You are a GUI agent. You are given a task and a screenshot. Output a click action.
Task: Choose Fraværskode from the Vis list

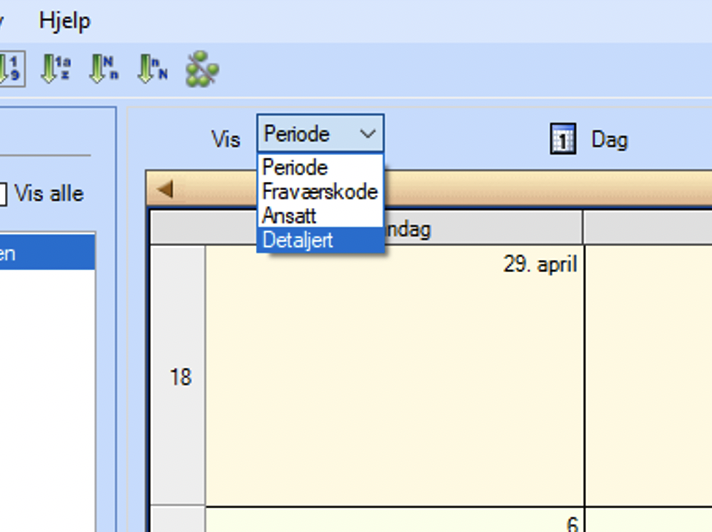[320, 191]
